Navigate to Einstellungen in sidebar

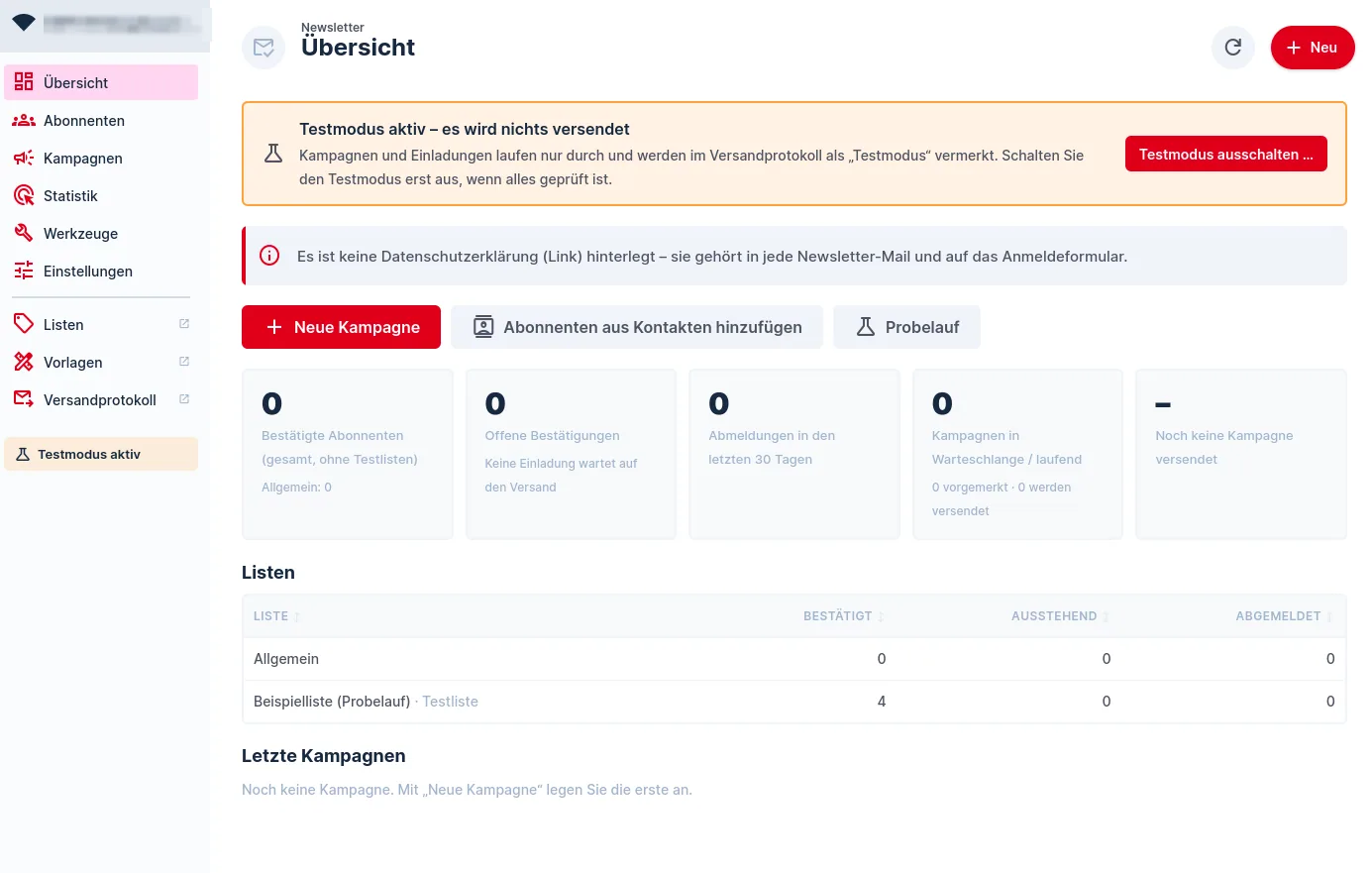click(101, 271)
